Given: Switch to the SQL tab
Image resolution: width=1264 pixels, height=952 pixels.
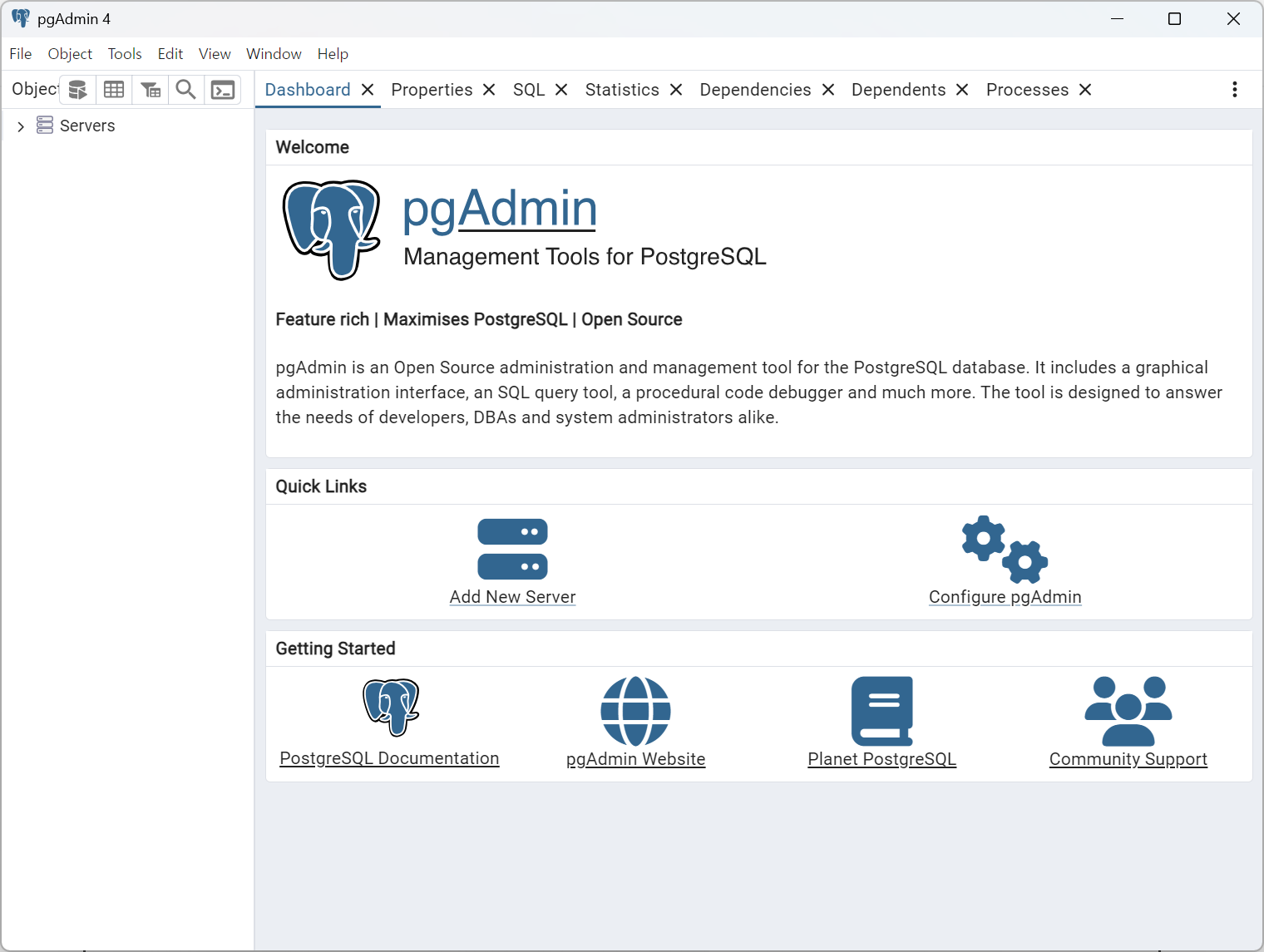Looking at the screenshot, I should pos(529,90).
